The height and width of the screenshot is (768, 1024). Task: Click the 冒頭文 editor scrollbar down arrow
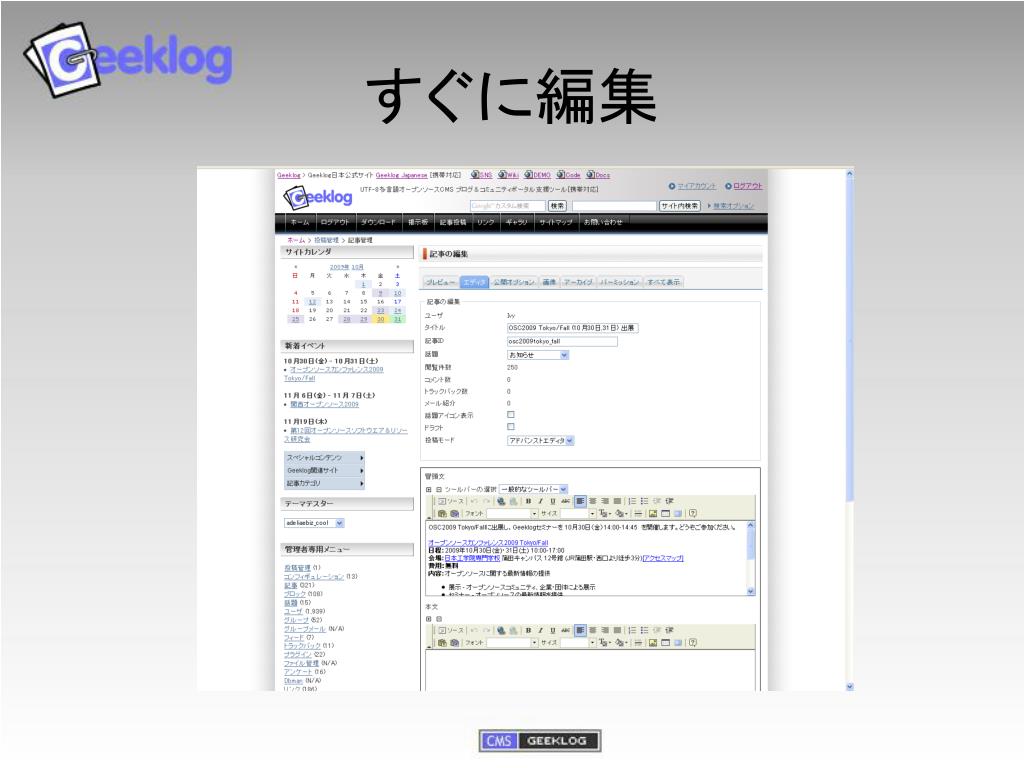pyautogui.click(x=750, y=591)
